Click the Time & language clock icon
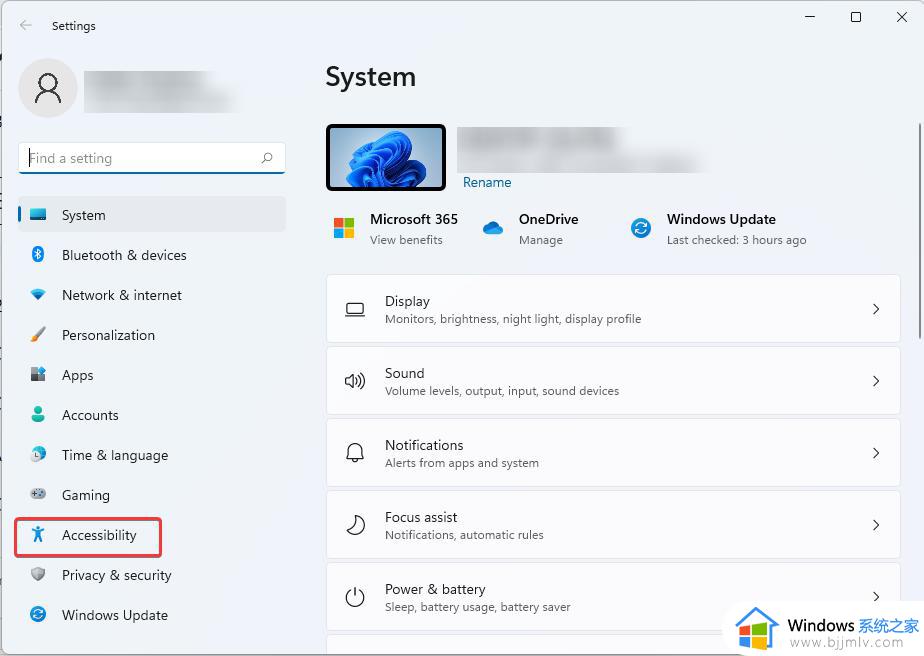 click(38, 454)
